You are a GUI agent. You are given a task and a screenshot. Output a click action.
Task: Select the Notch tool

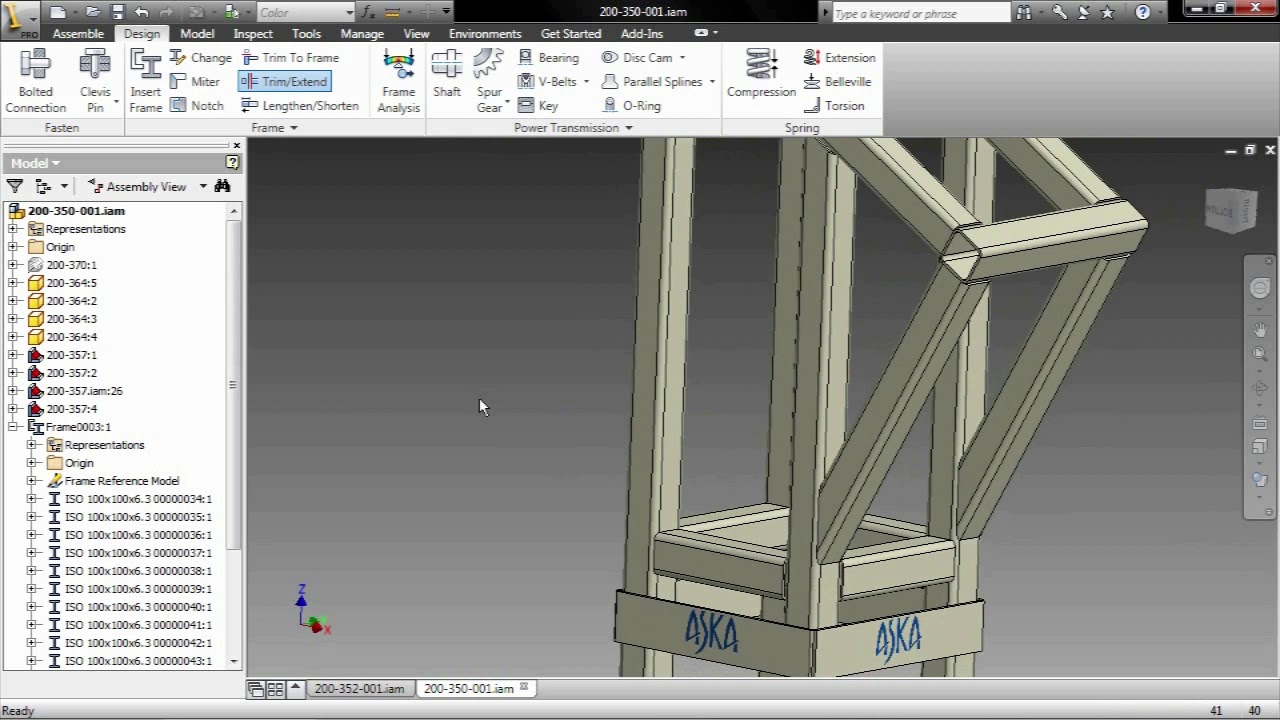[196, 106]
